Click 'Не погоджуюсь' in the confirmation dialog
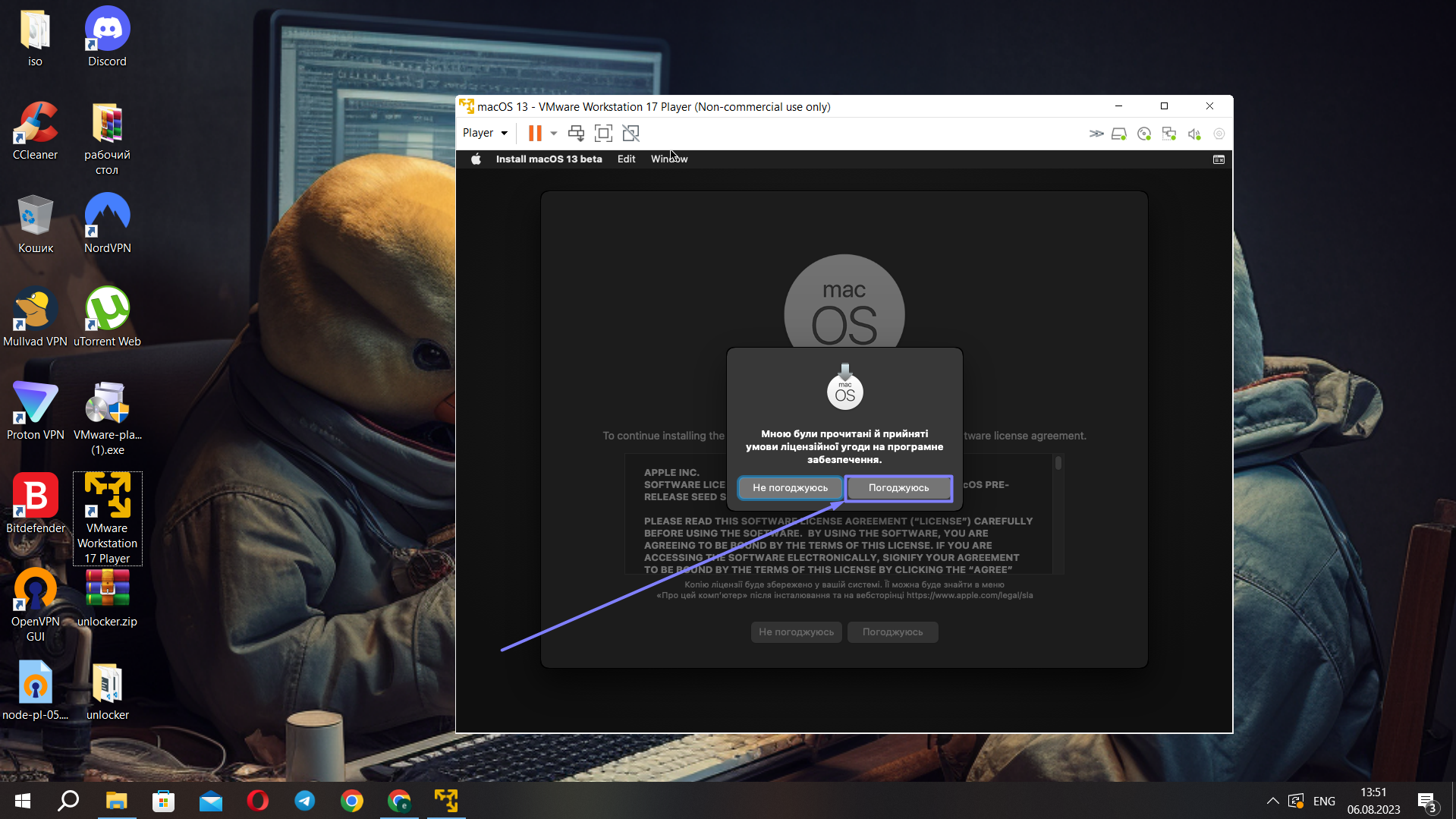This screenshot has height=819, width=1456. coord(790,488)
